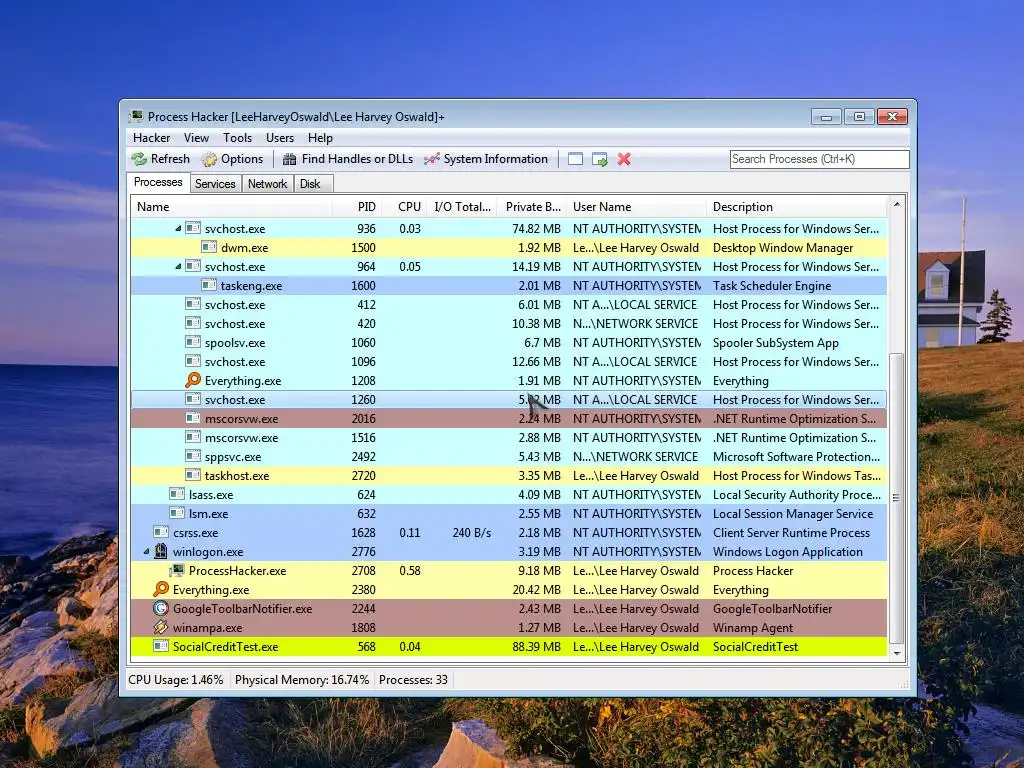Click the sppsvc.exe process icon
This screenshot has width=1024, height=768.
pos(193,456)
